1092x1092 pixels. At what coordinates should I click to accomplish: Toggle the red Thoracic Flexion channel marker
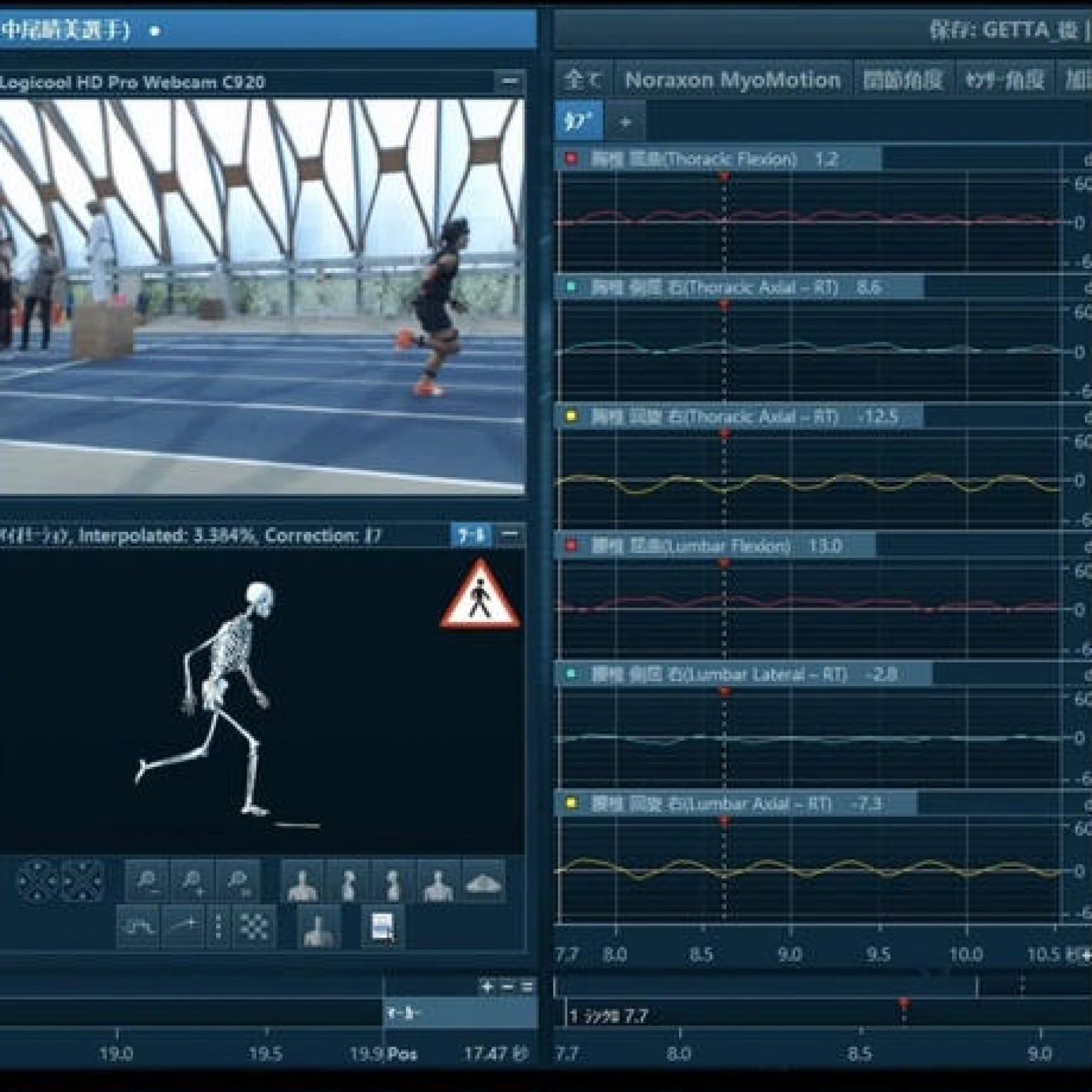click(570, 159)
